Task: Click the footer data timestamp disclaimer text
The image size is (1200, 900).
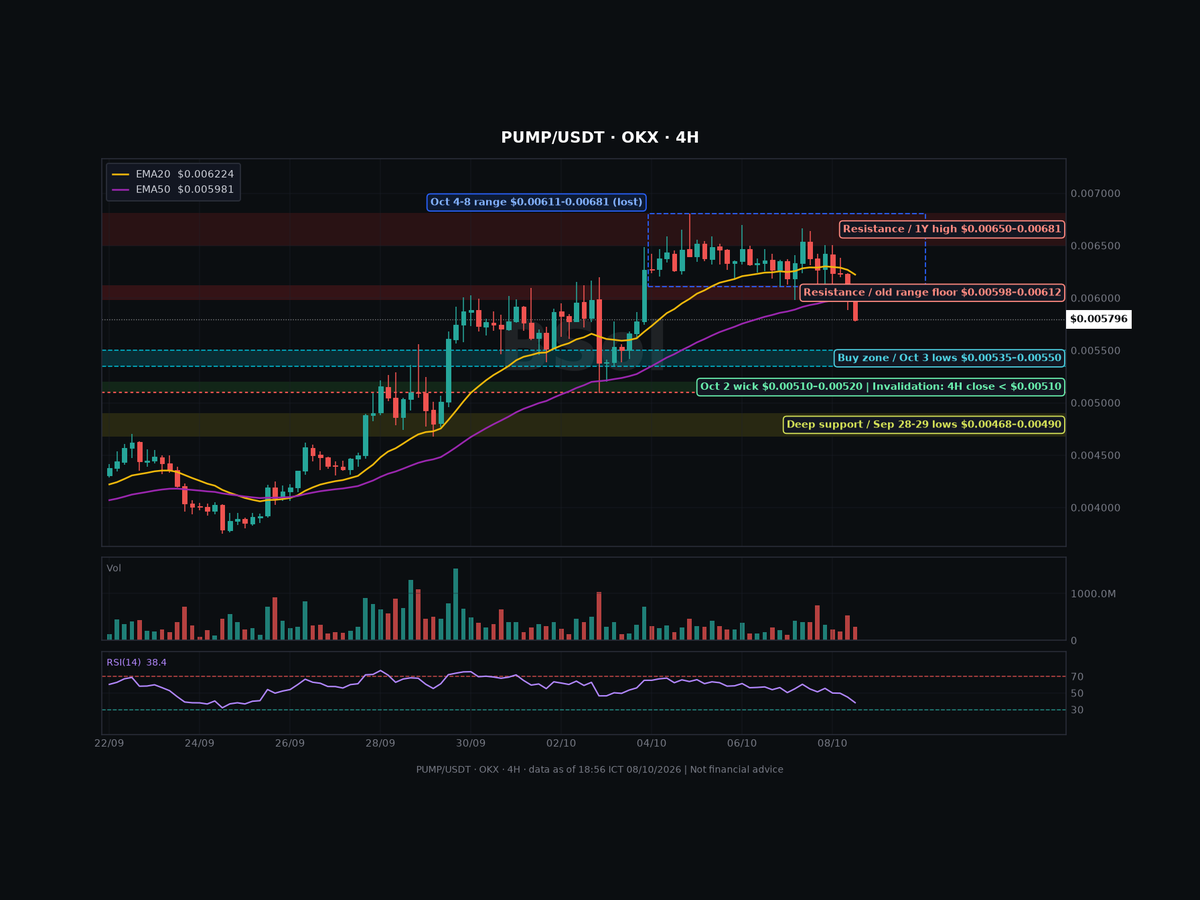Action: [600, 770]
